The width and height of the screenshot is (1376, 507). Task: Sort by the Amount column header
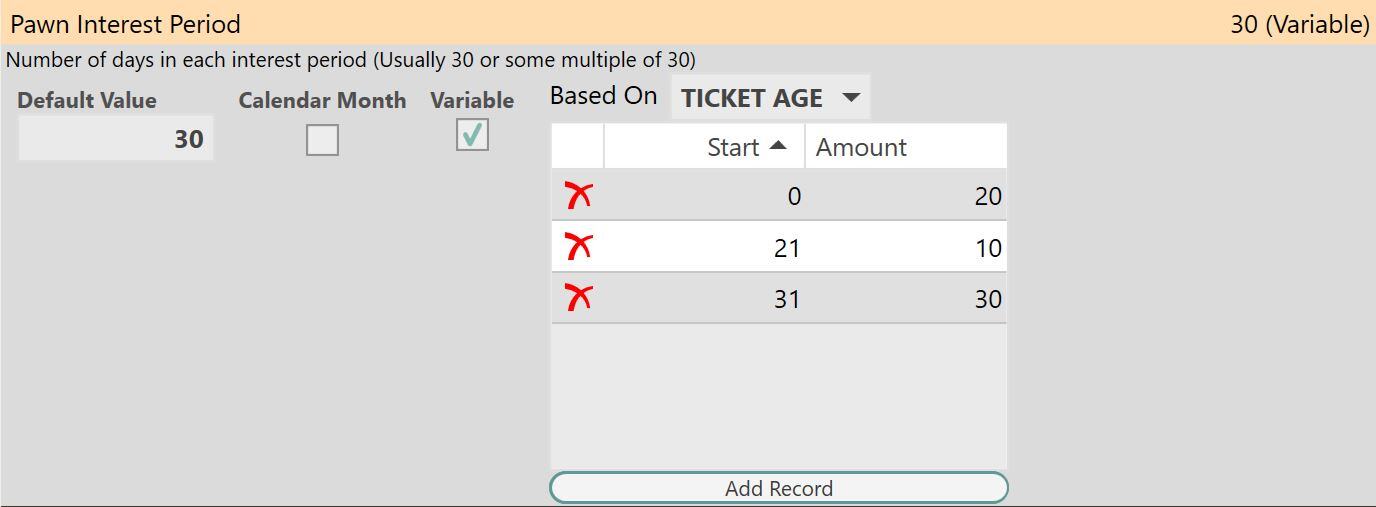[x=906, y=147]
